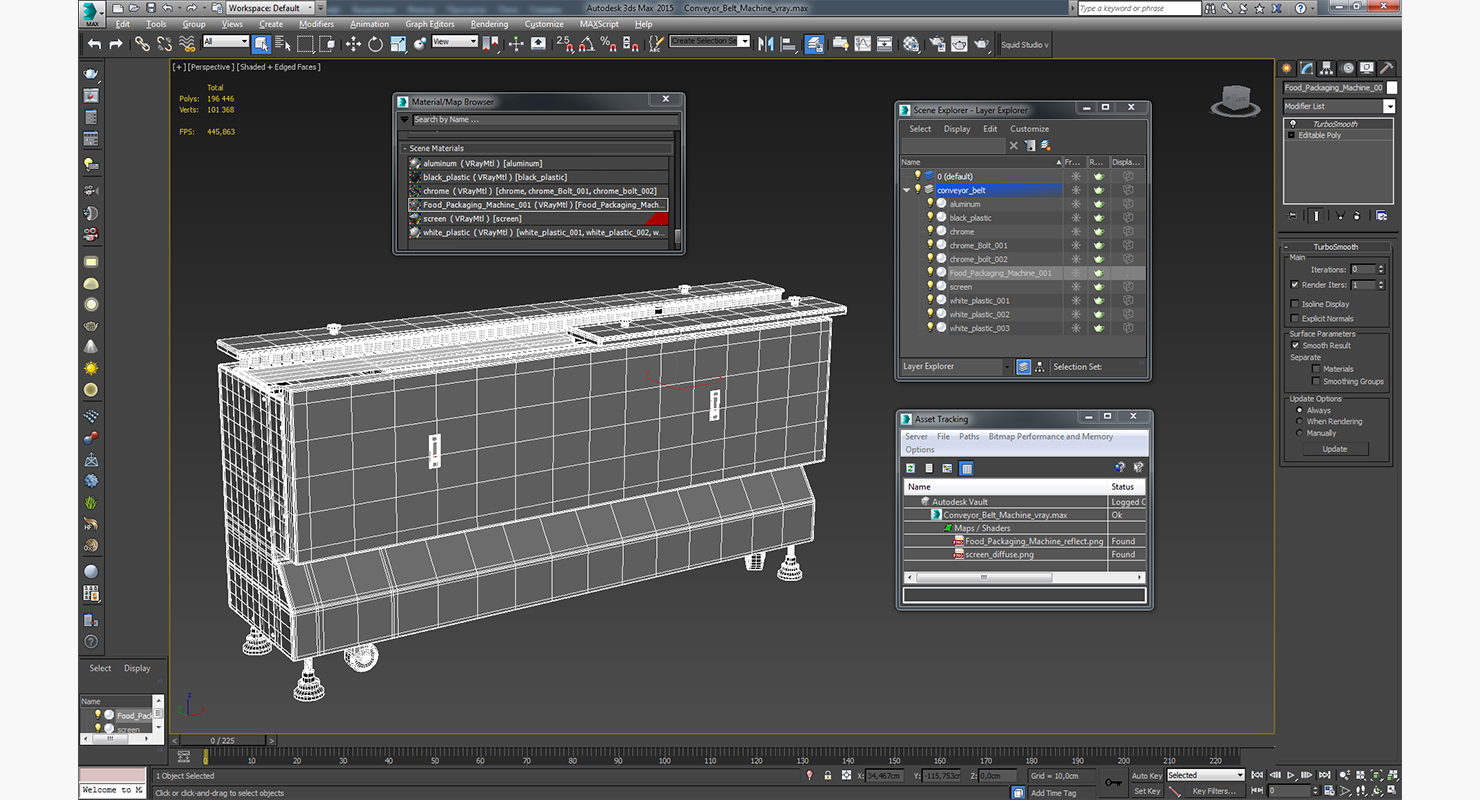Open the Modifier List dropdown
Screen dimensions: 1480x800
point(1389,106)
